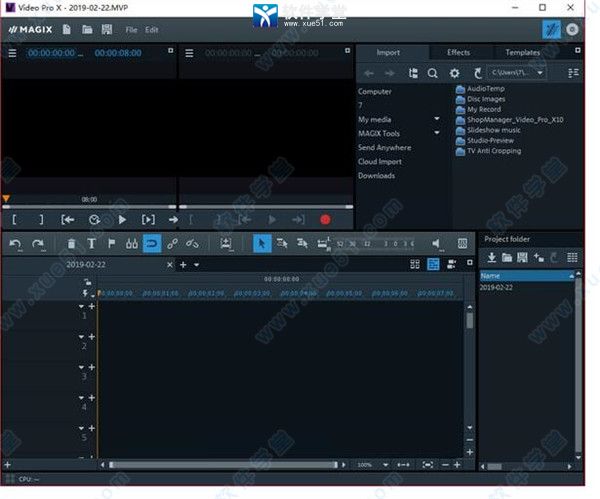Jump to range start

tap(68, 220)
